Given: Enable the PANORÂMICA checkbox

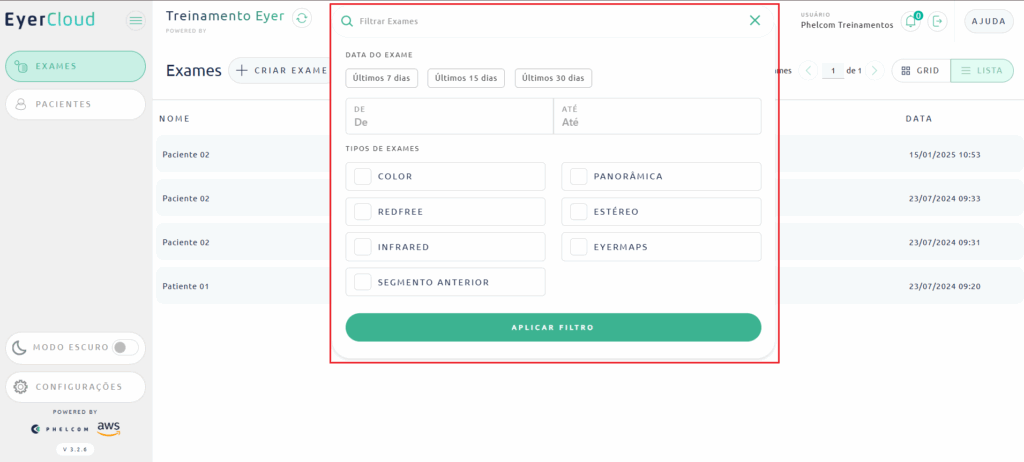Looking at the screenshot, I should coord(578,177).
